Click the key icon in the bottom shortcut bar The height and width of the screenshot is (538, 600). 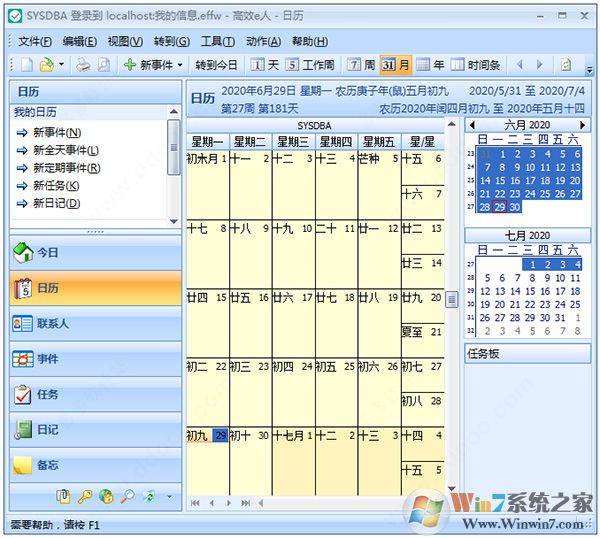(x=85, y=496)
